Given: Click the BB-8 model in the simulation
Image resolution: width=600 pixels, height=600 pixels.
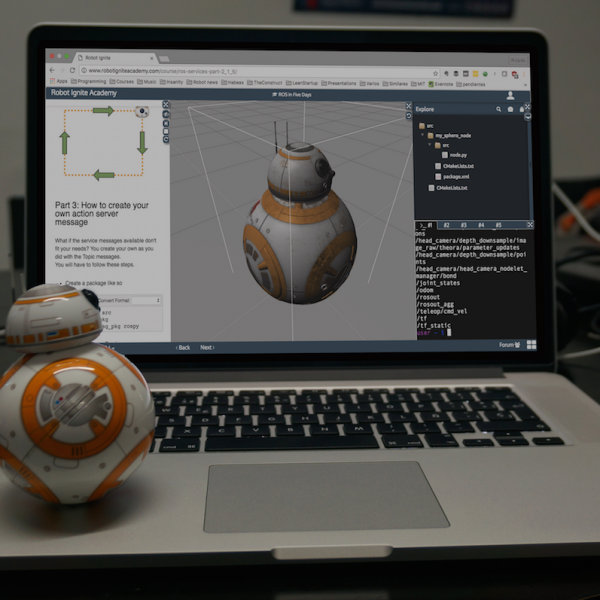Looking at the screenshot, I should [x=300, y=224].
